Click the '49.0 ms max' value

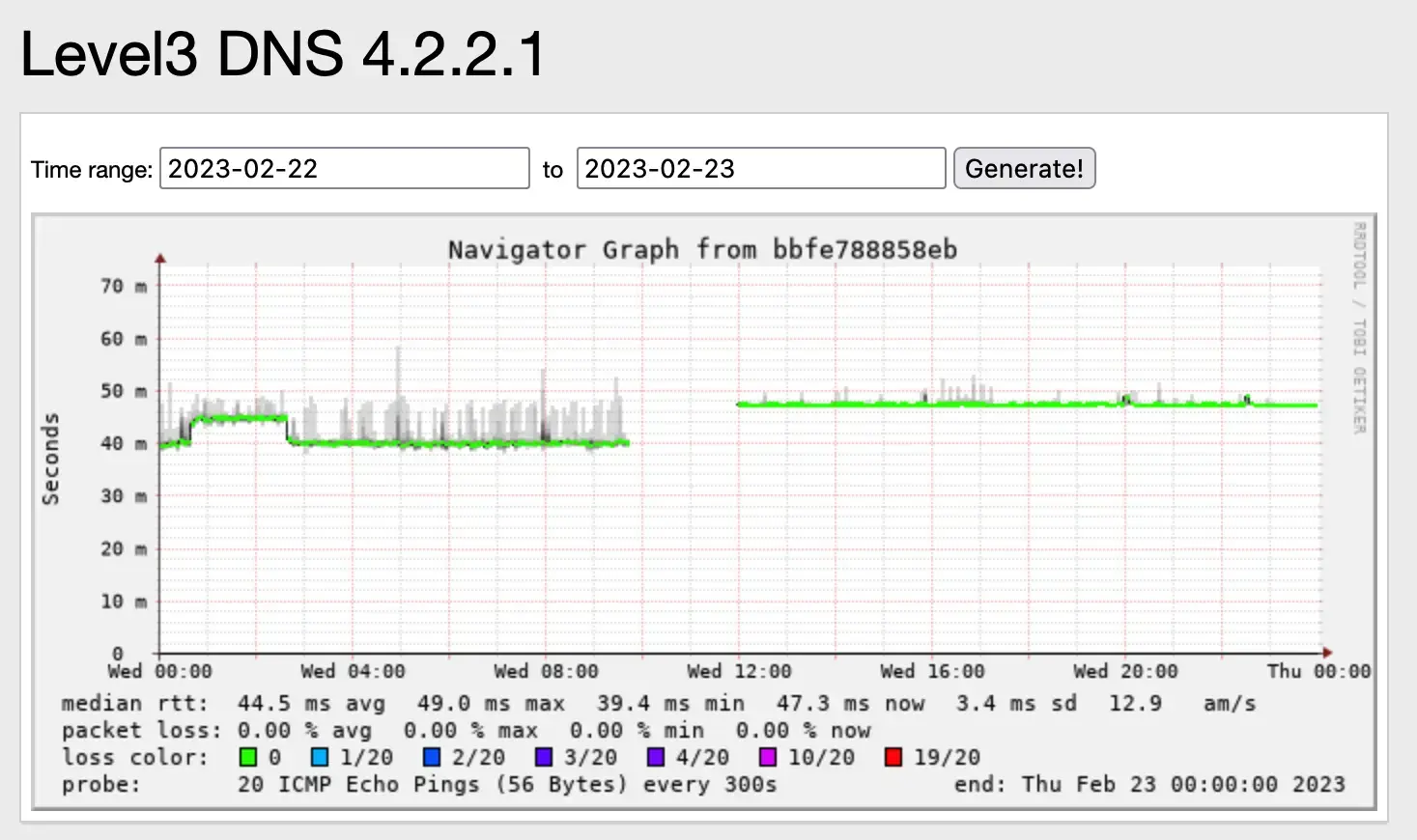point(491,704)
